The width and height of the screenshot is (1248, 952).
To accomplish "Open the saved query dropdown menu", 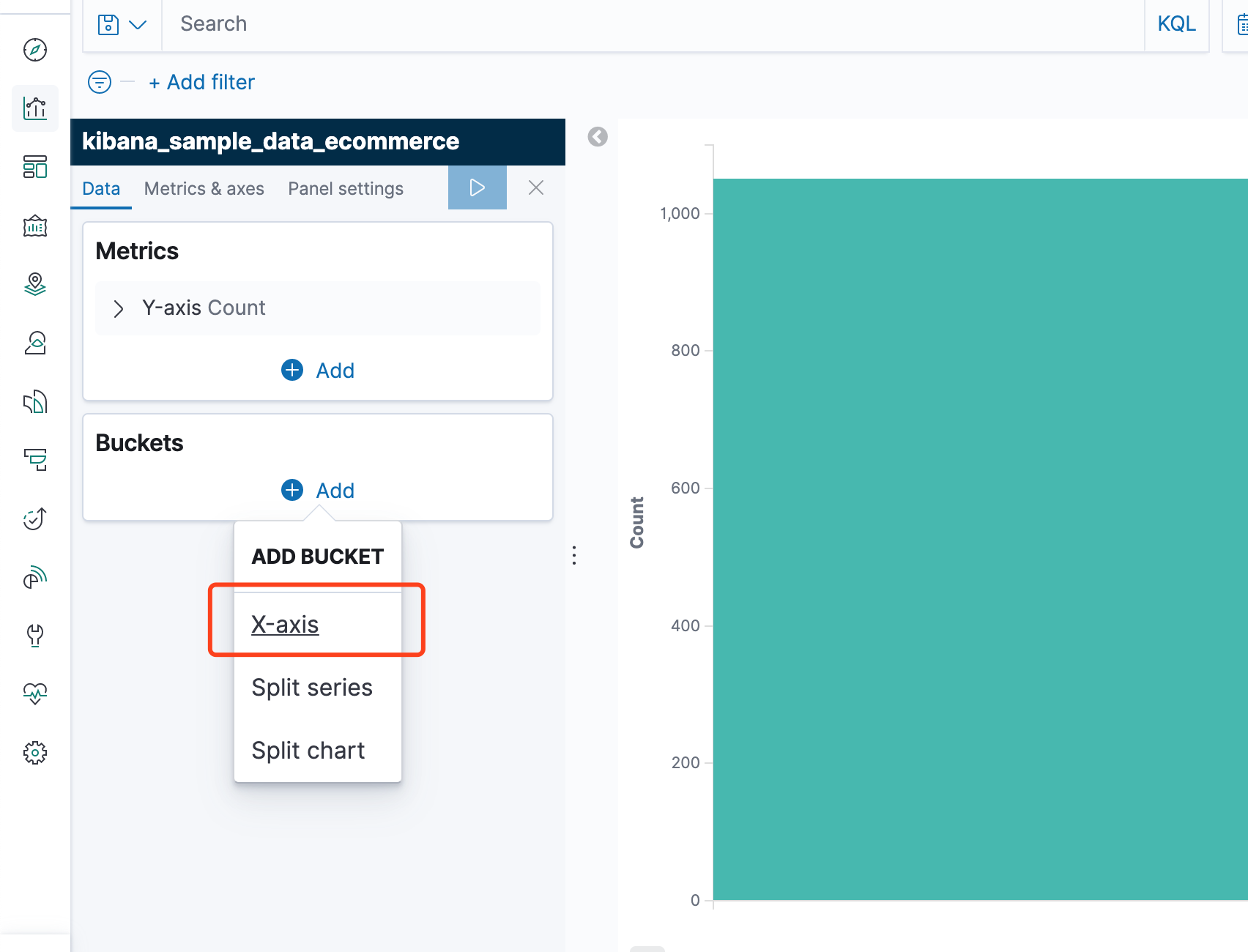I will point(122,25).
